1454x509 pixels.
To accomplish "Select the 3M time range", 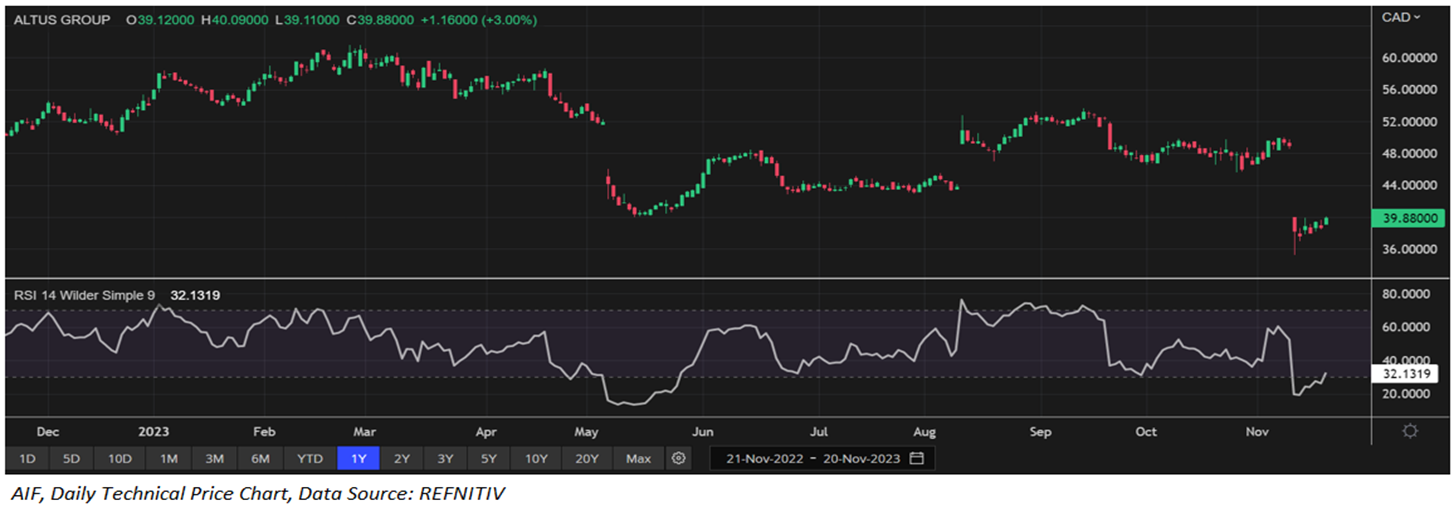I will tap(214, 459).
